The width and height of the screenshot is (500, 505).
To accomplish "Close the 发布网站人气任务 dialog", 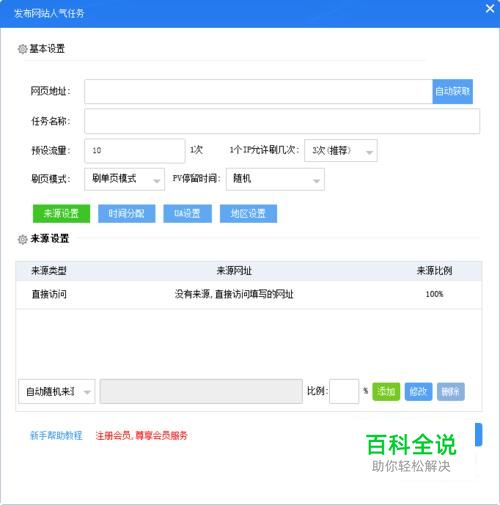I will pyautogui.click(x=490, y=9).
